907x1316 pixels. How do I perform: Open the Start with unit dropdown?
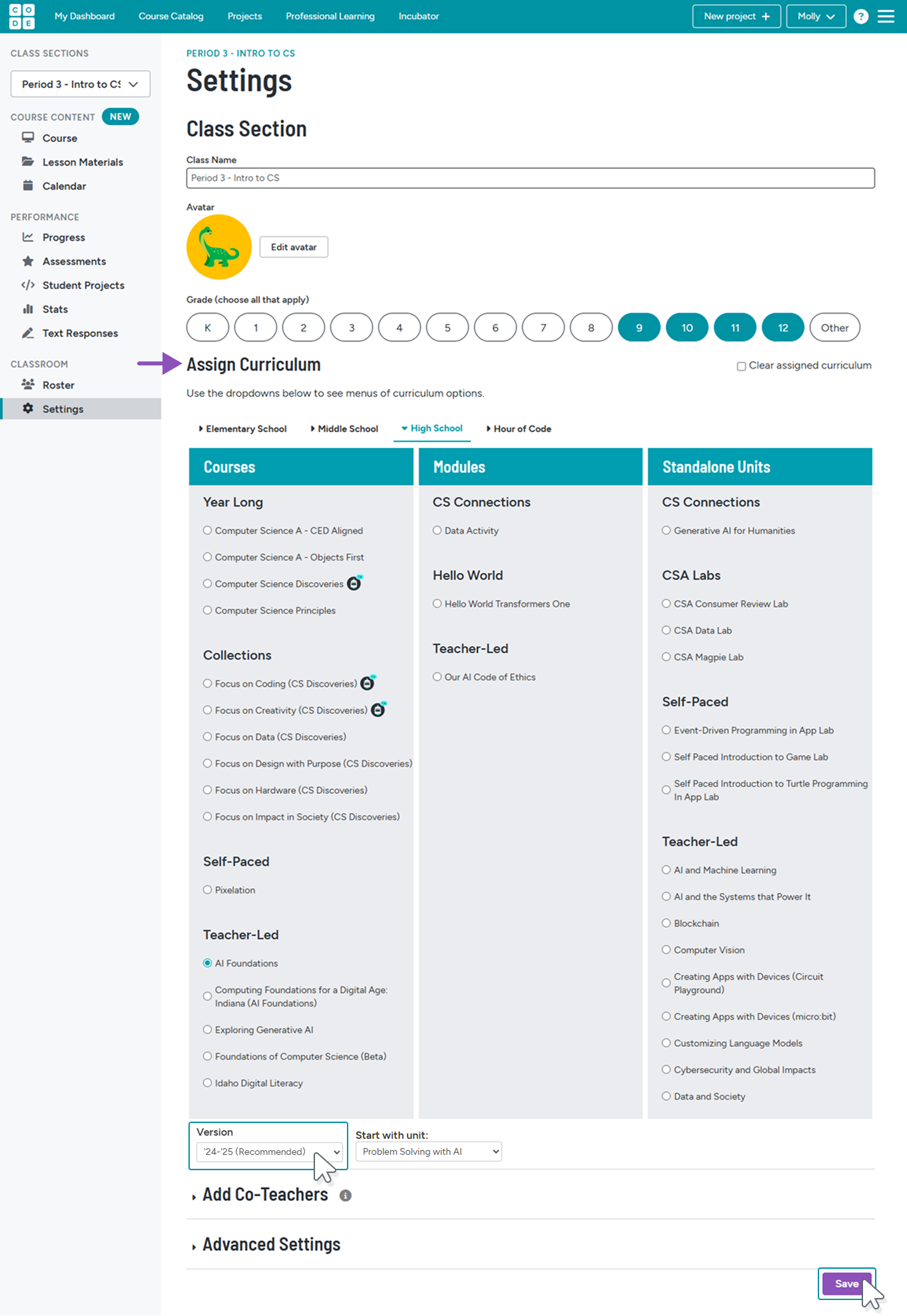pyautogui.click(x=428, y=1152)
